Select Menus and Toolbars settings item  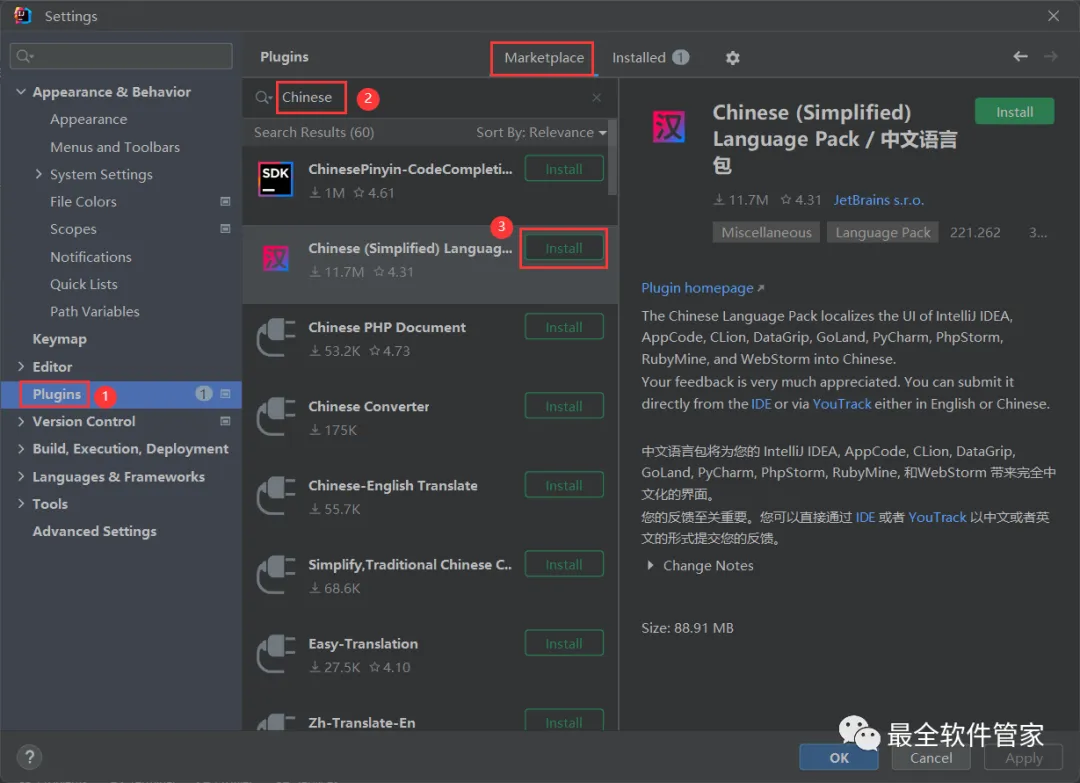tap(114, 147)
